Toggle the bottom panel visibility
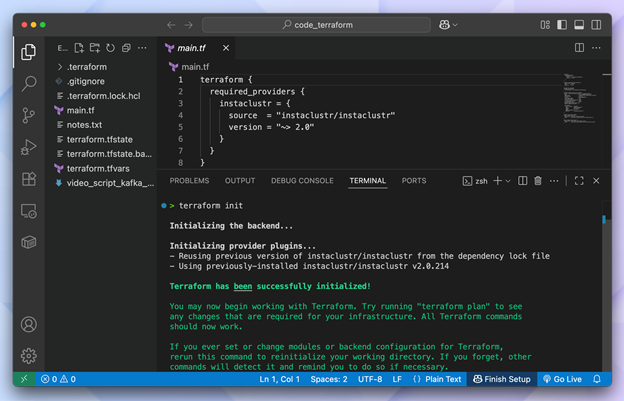624x401 pixels. [x=579, y=25]
